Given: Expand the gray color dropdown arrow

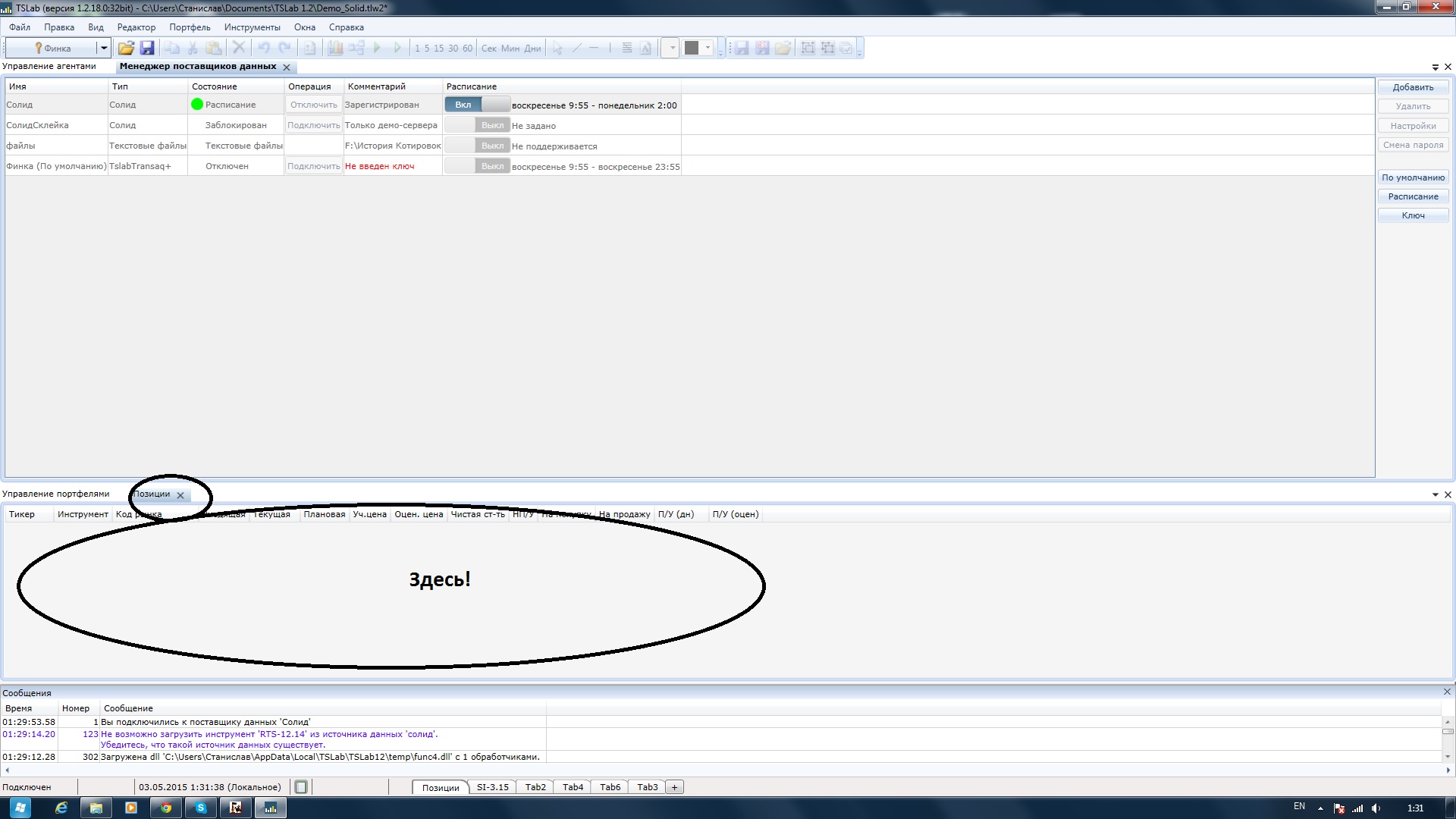Looking at the screenshot, I should coord(708,48).
